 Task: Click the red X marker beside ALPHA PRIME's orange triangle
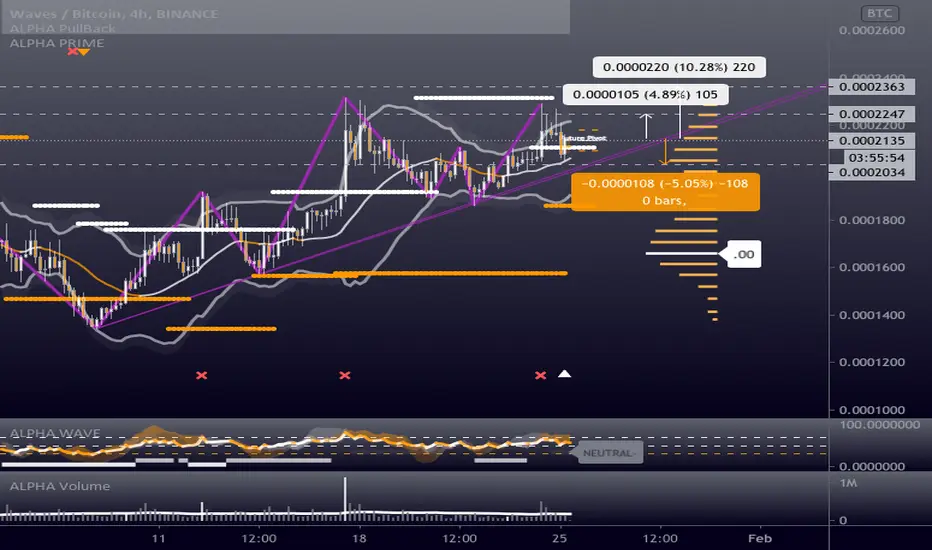pyautogui.click(x=72, y=52)
